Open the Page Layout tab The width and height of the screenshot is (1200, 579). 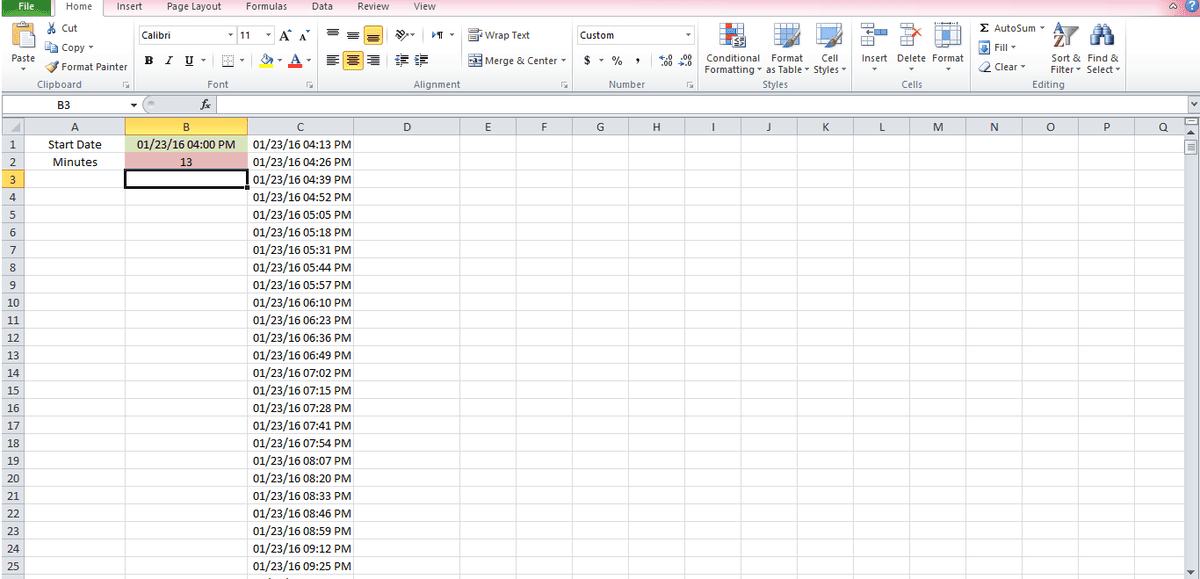click(x=194, y=7)
